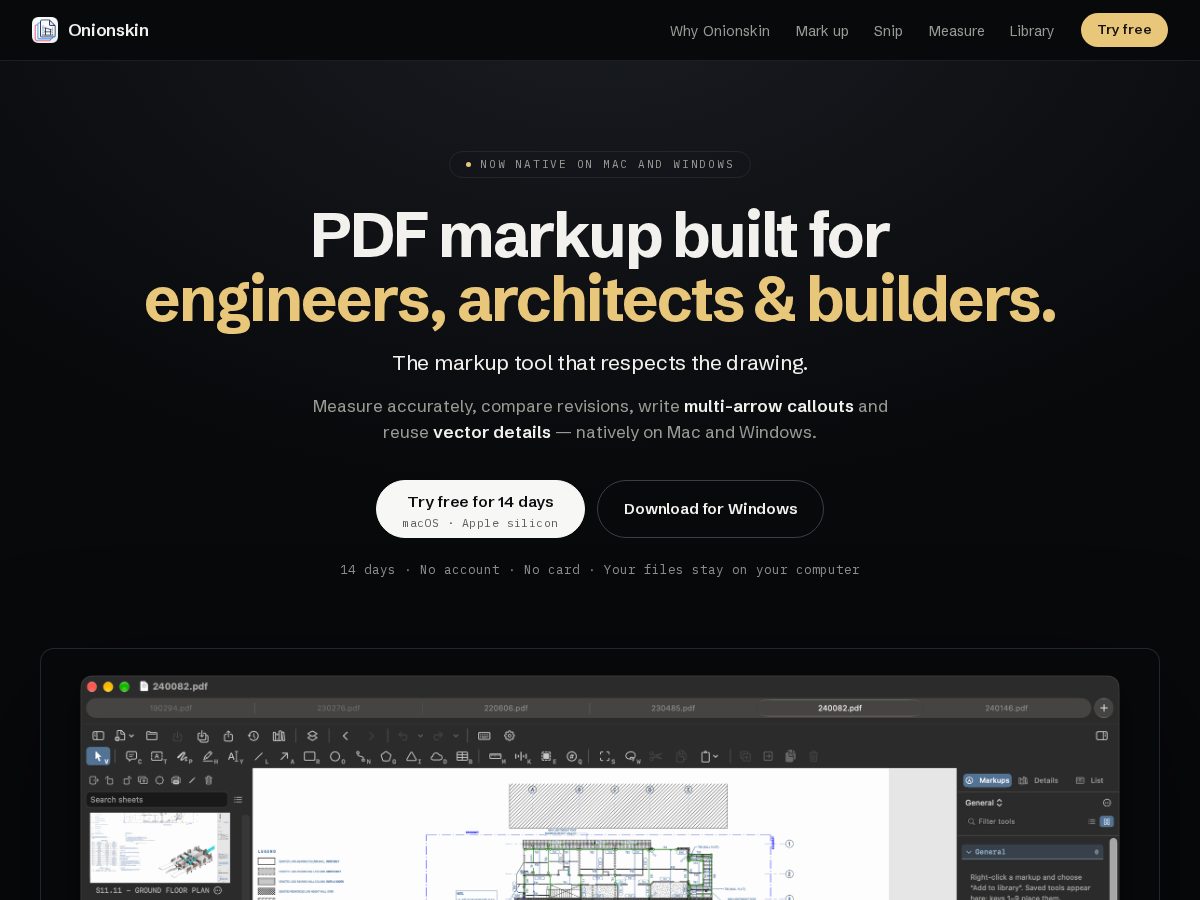Click the Onionskin logo icon
This screenshot has height=900, width=1200.
pyautogui.click(x=45, y=30)
